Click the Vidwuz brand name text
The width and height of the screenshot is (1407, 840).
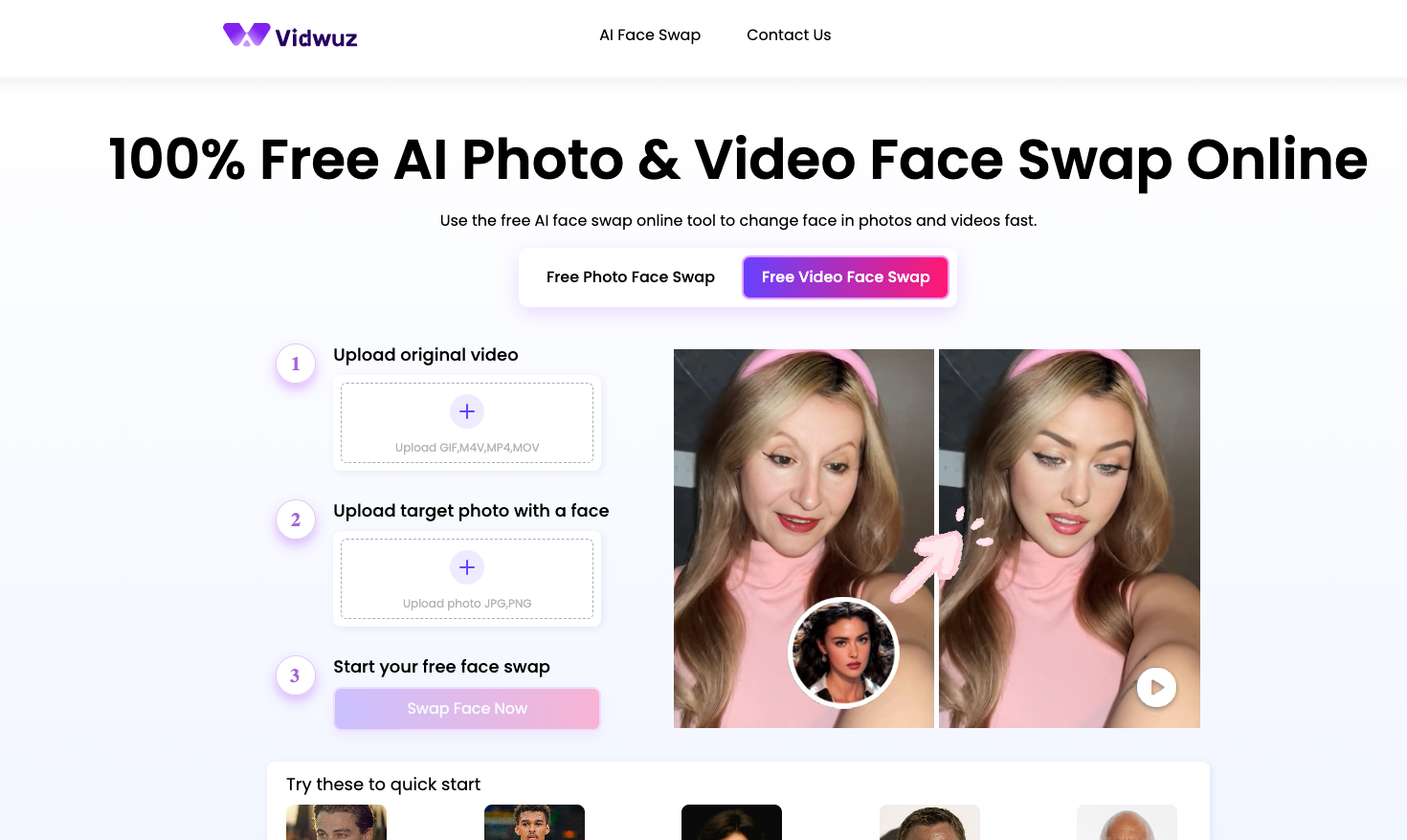316,38
